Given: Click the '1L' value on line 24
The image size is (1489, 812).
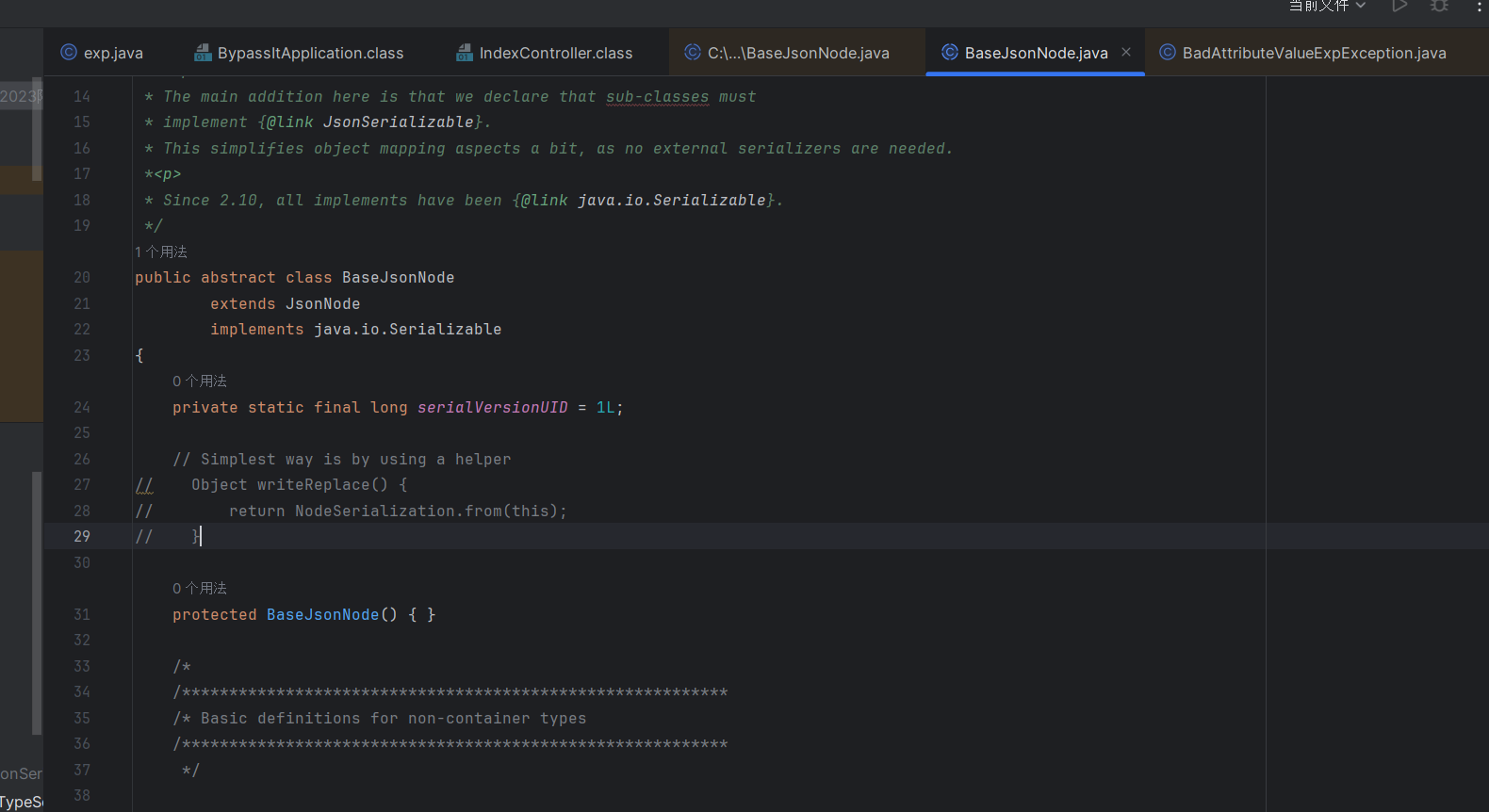Looking at the screenshot, I should [x=606, y=407].
